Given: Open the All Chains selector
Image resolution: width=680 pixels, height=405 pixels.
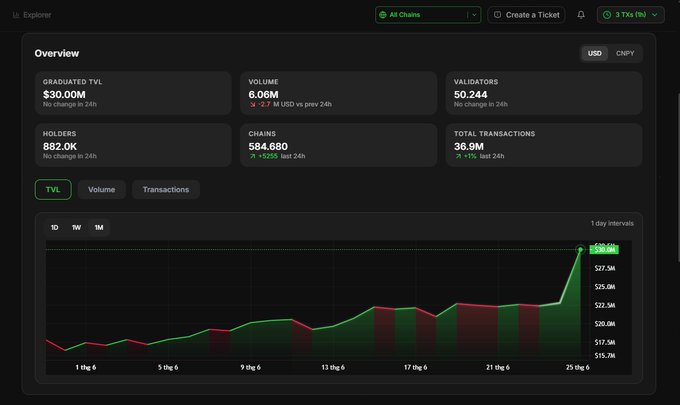Looking at the screenshot, I should pyautogui.click(x=428, y=15).
